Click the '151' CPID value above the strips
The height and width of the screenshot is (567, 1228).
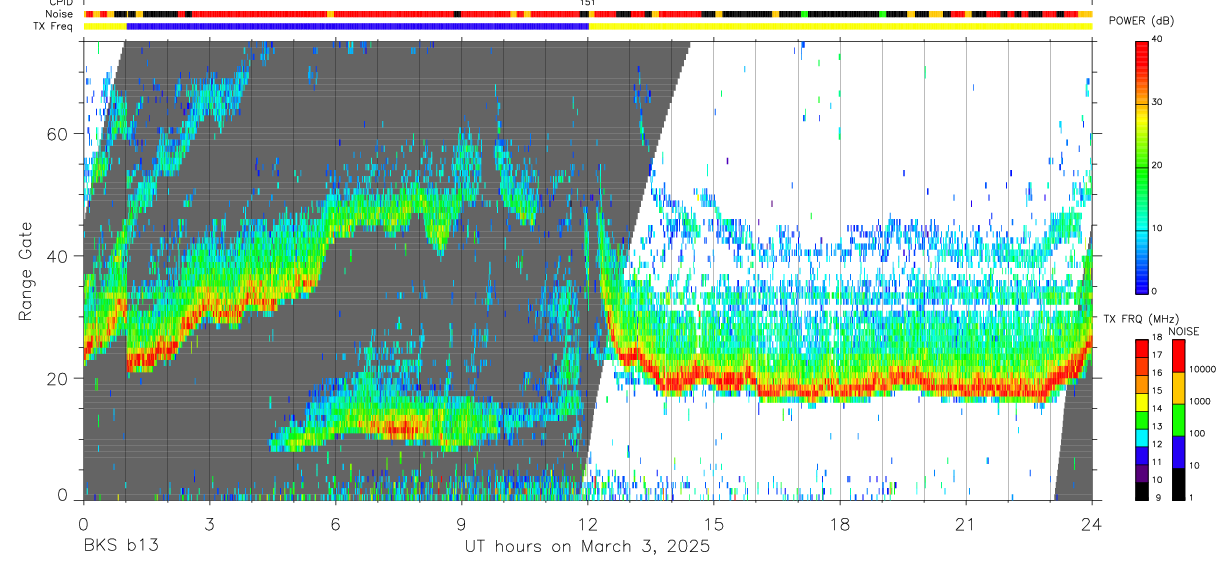587,3
